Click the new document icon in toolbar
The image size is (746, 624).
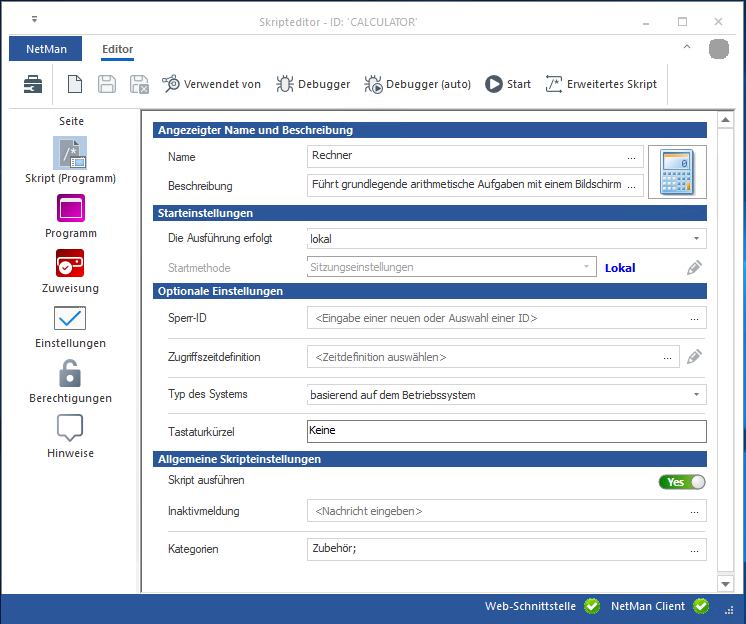74,84
